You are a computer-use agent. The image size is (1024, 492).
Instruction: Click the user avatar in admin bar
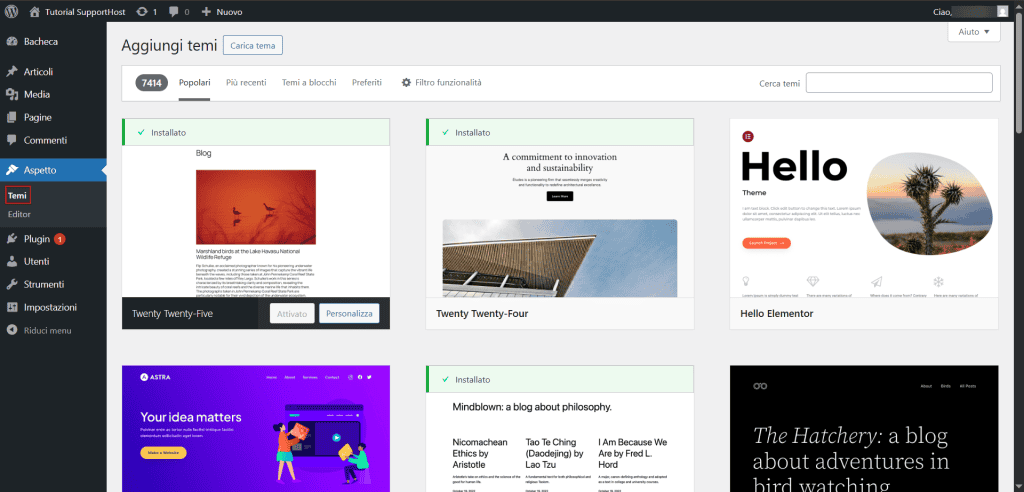[1002, 11]
